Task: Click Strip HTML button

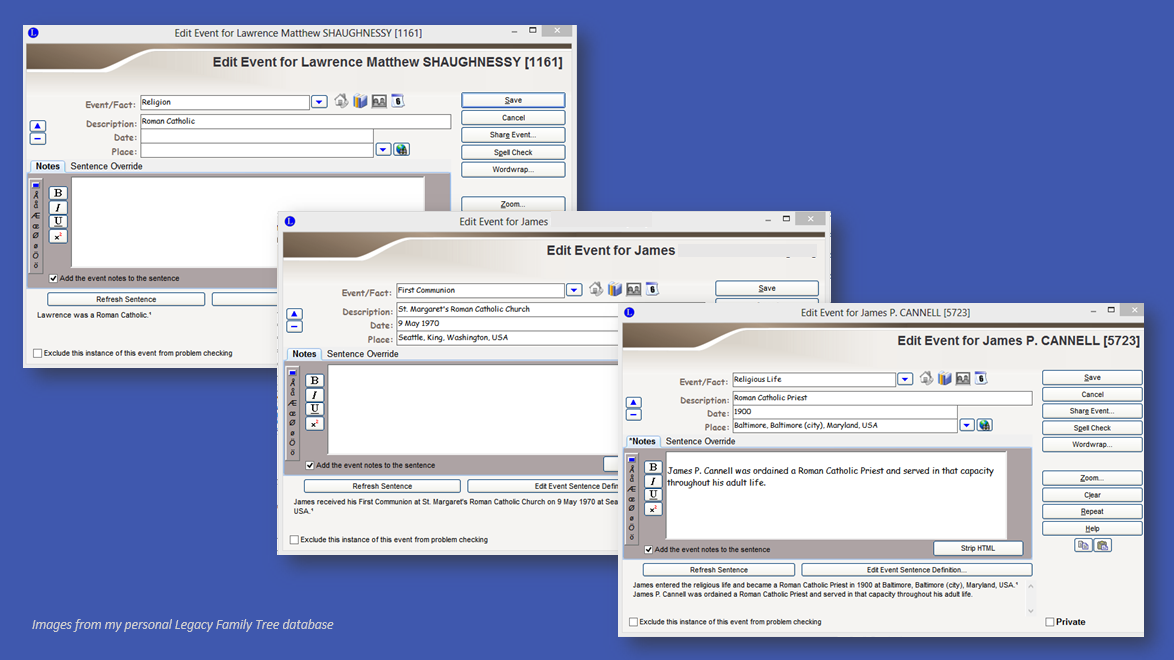Action: 978,548
